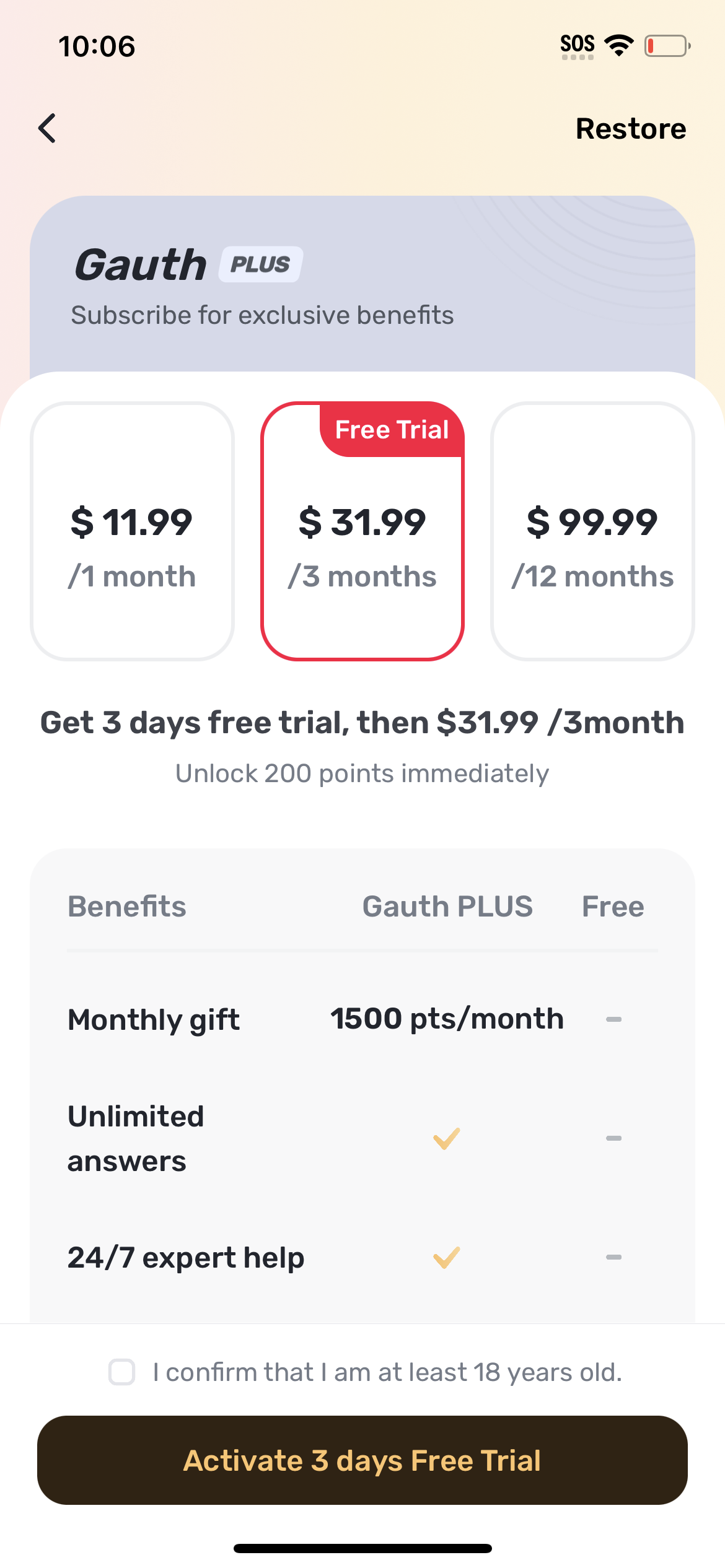The height and width of the screenshot is (1568, 725).
Task: Tap the Wi-Fi status icon
Action: click(x=618, y=45)
